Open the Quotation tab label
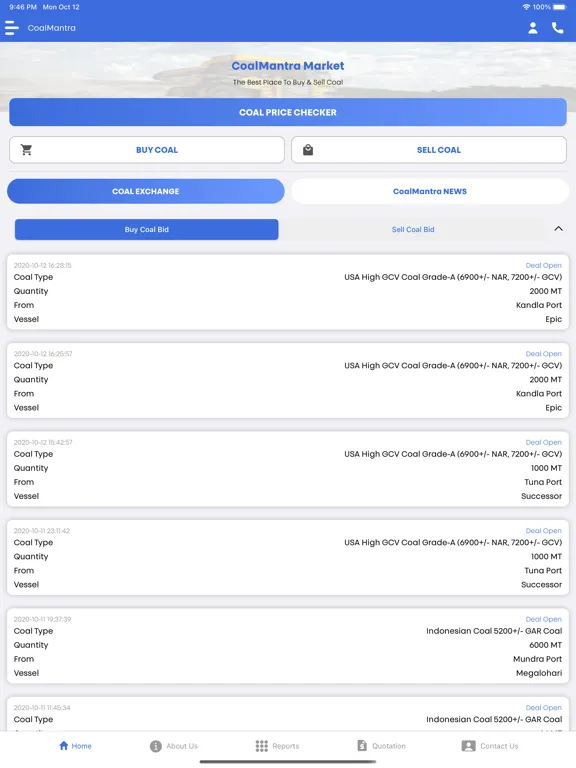 pyautogui.click(x=388, y=746)
